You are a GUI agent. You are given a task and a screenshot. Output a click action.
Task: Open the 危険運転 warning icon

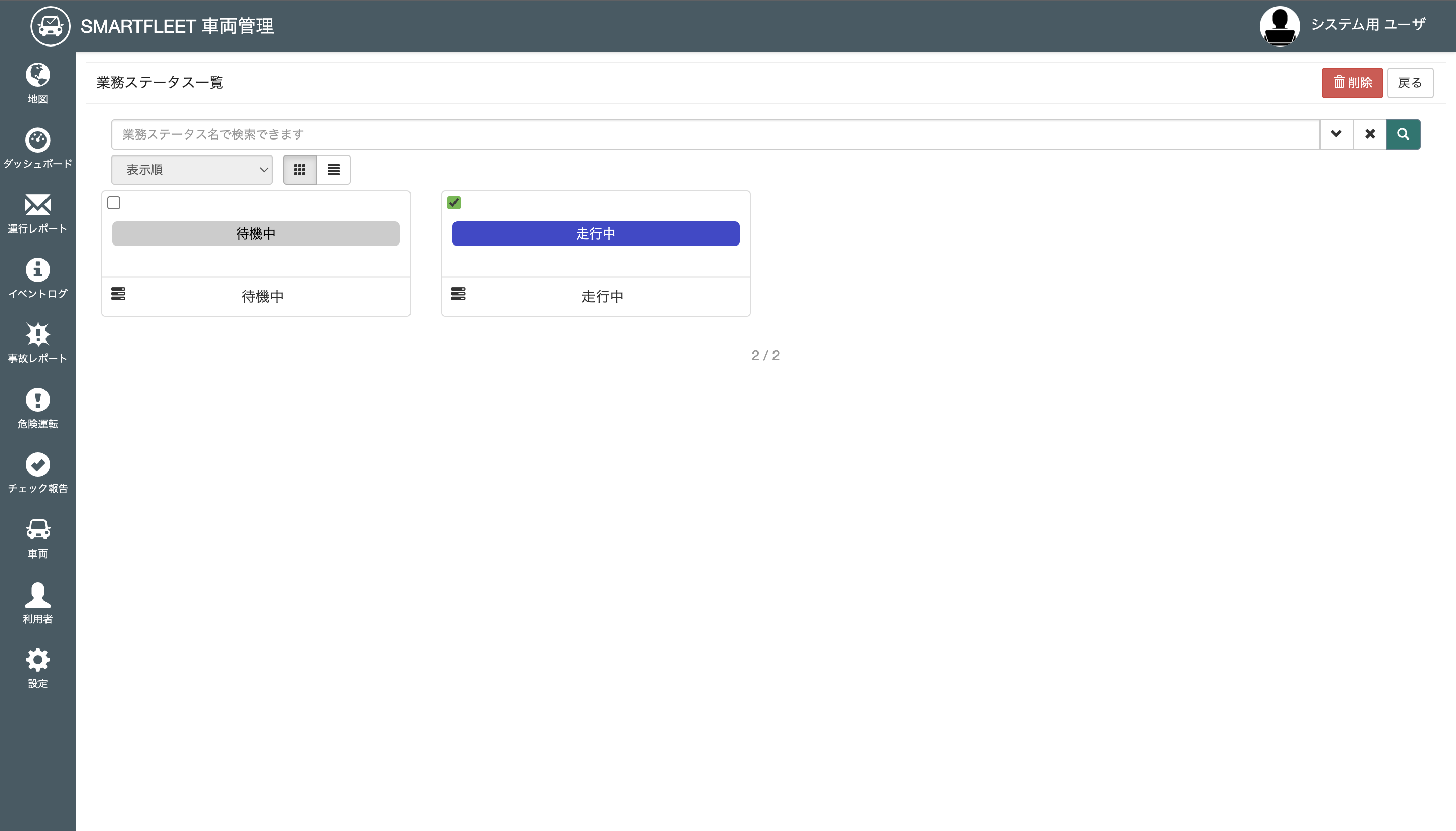(x=38, y=400)
